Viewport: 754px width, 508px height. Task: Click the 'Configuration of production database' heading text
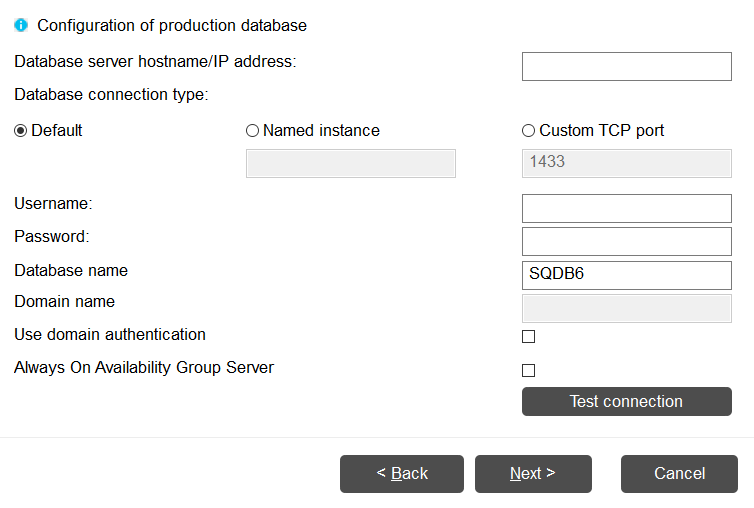pyautogui.click(x=172, y=25)
